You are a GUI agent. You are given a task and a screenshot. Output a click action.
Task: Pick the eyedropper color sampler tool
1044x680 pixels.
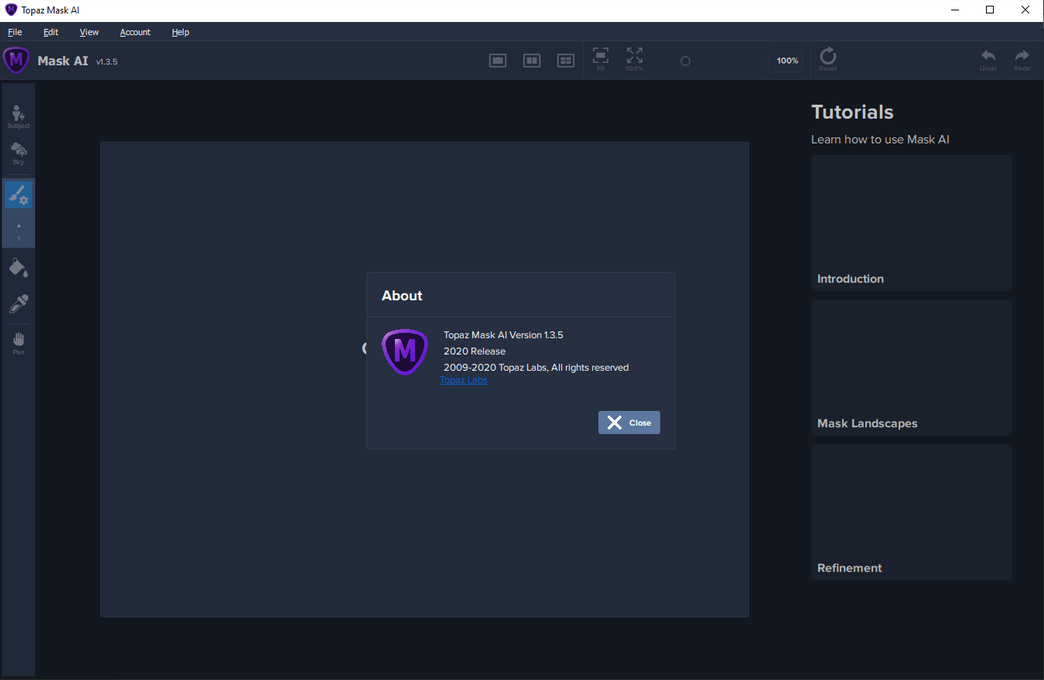coord(19,304)
